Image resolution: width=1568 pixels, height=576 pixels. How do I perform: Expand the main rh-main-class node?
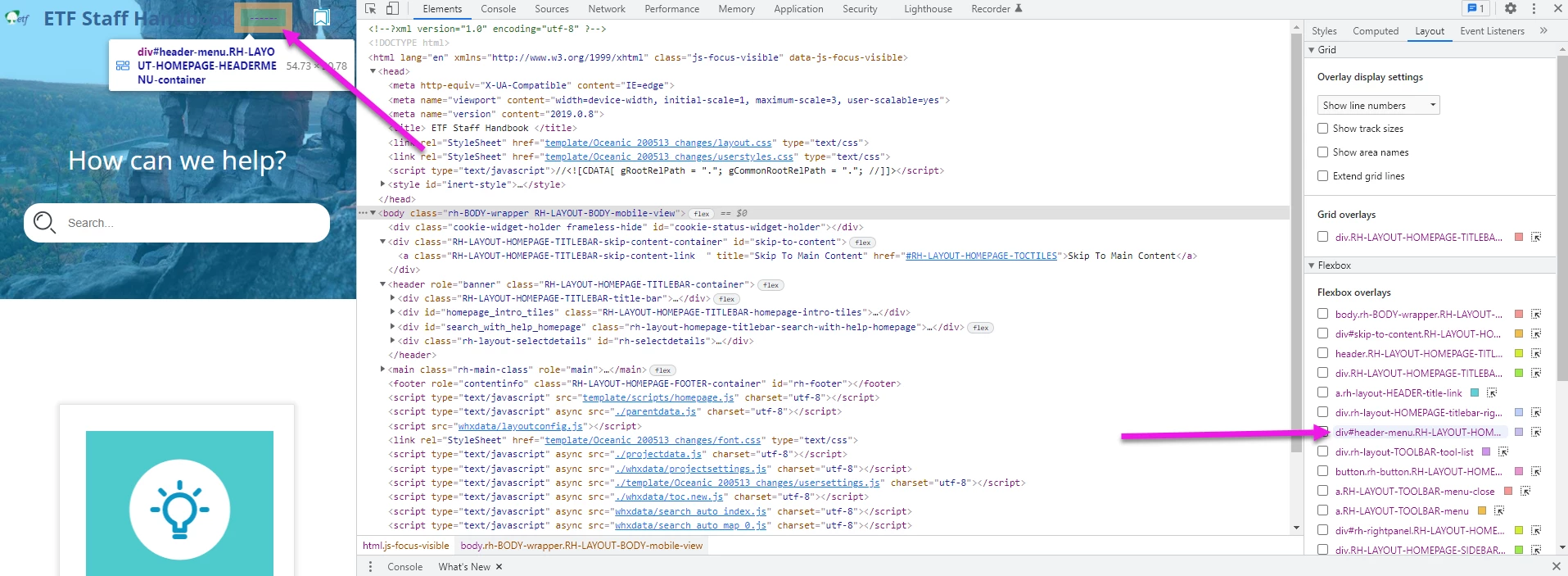[382, 370]
